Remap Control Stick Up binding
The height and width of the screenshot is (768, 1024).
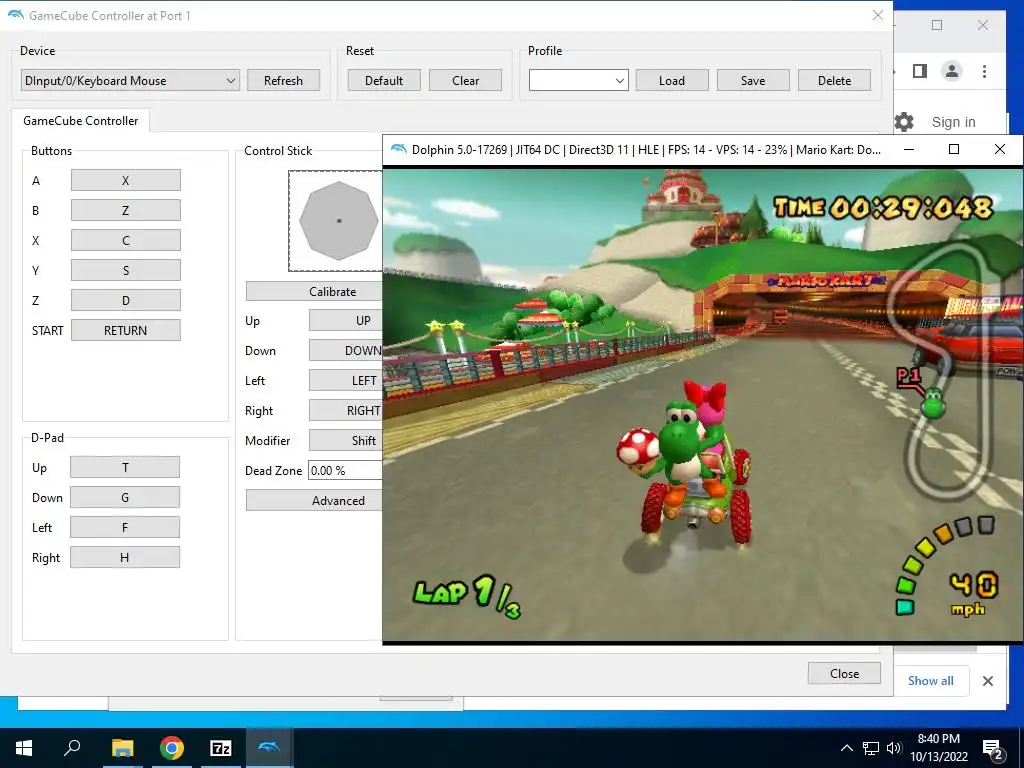[x=346, y=321]
